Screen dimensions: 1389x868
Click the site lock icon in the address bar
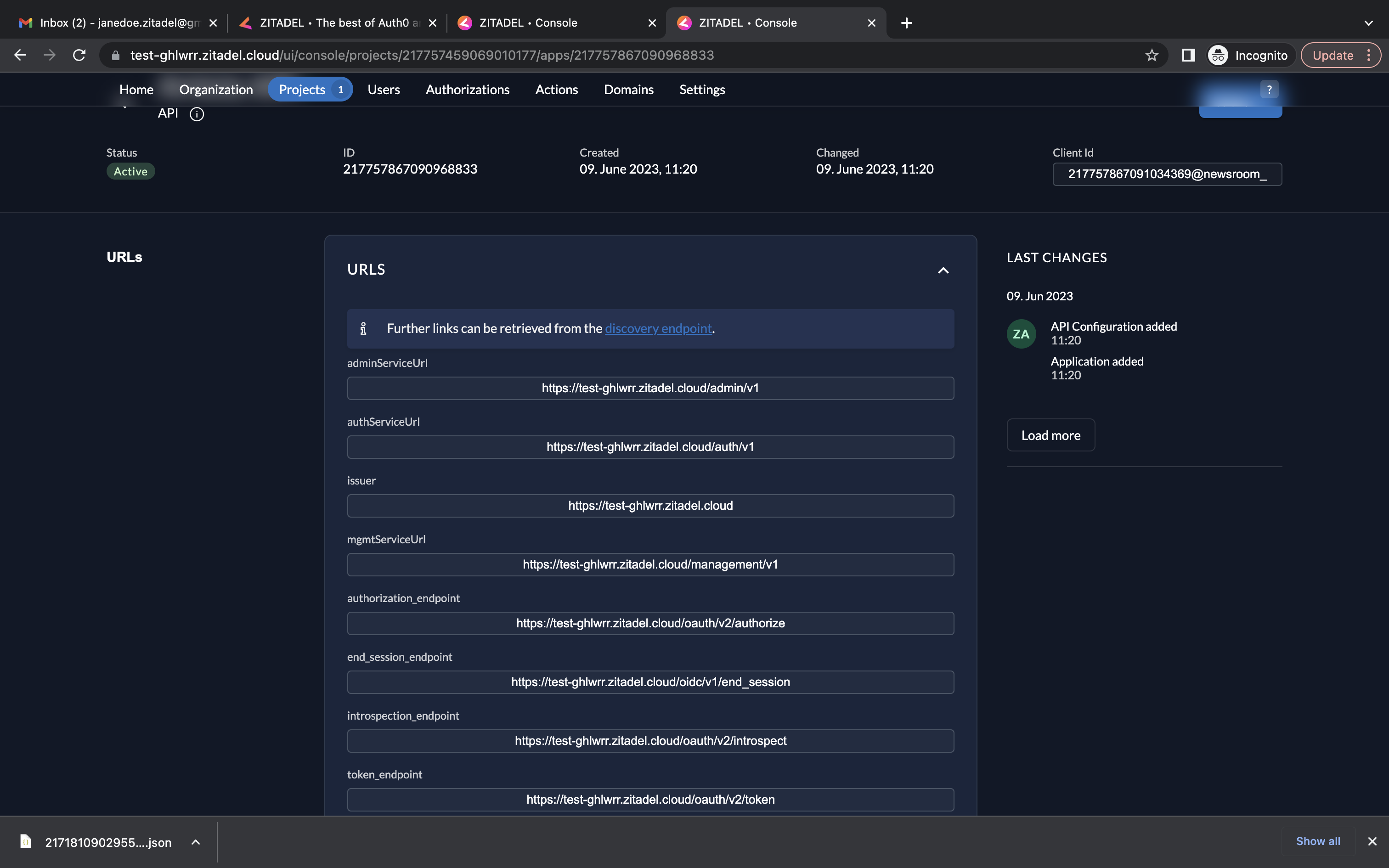(115, 55)
